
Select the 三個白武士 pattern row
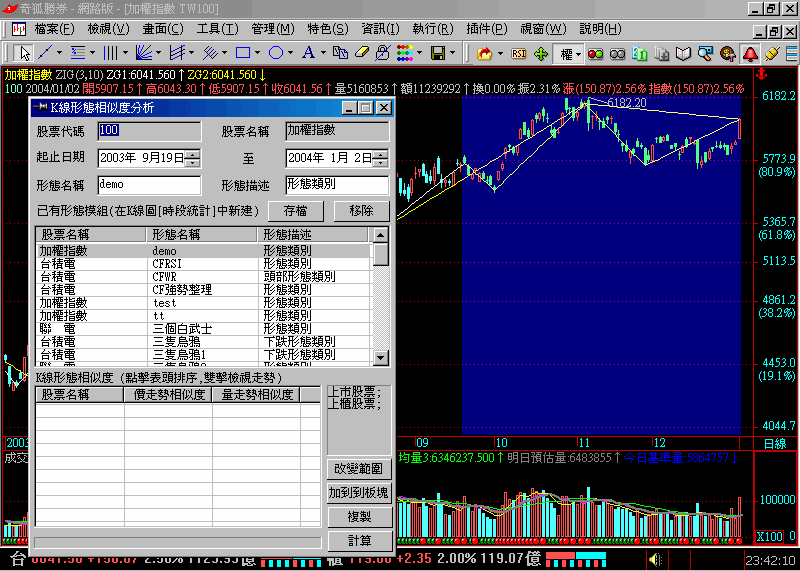click(x=204, y=329)
